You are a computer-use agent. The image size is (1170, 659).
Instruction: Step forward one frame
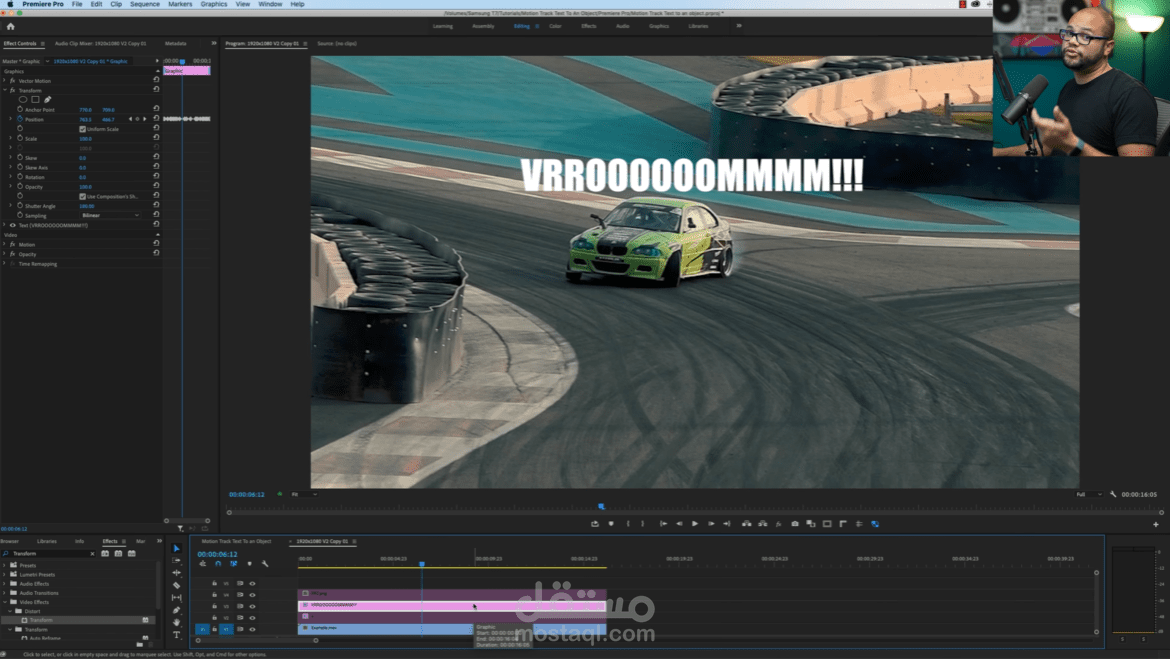click(711, 524)
